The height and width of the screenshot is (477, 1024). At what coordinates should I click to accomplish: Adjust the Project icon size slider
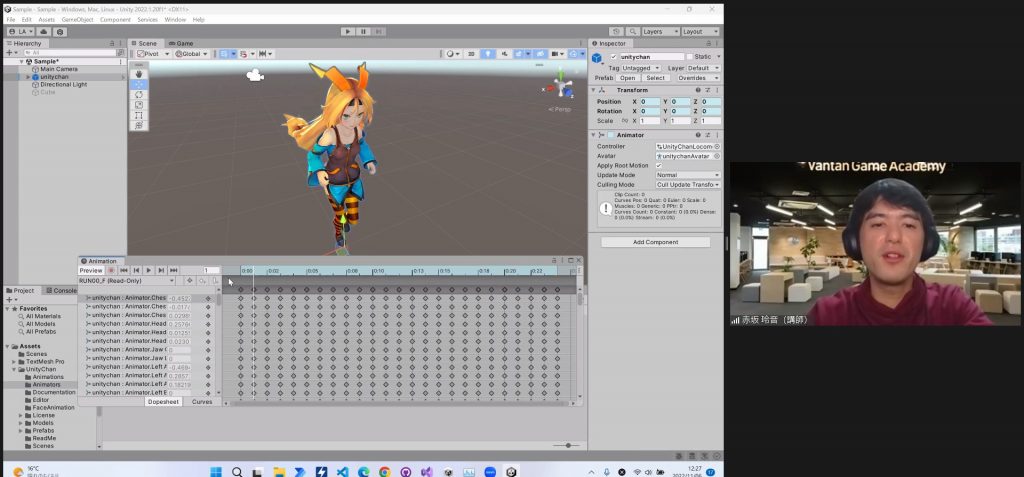click(568, 446)
